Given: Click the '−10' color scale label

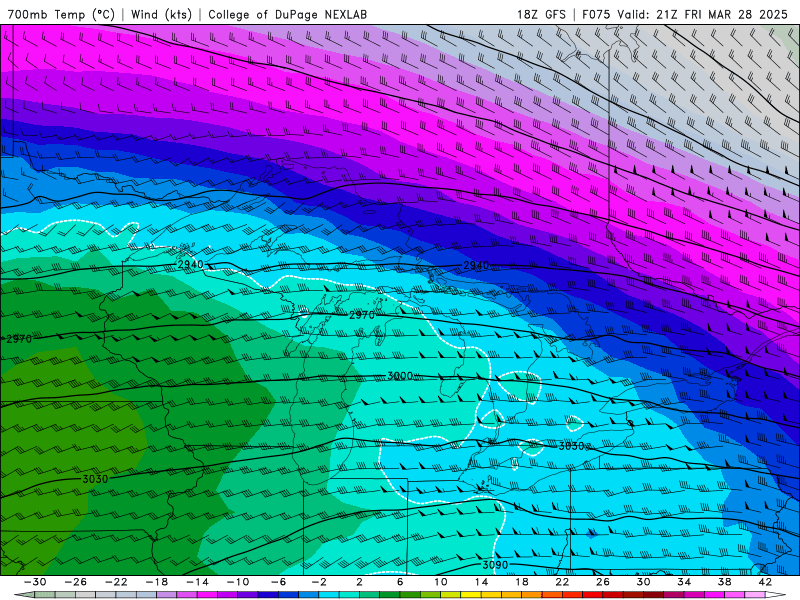Looking at the screenshot, I should point(238,582).
